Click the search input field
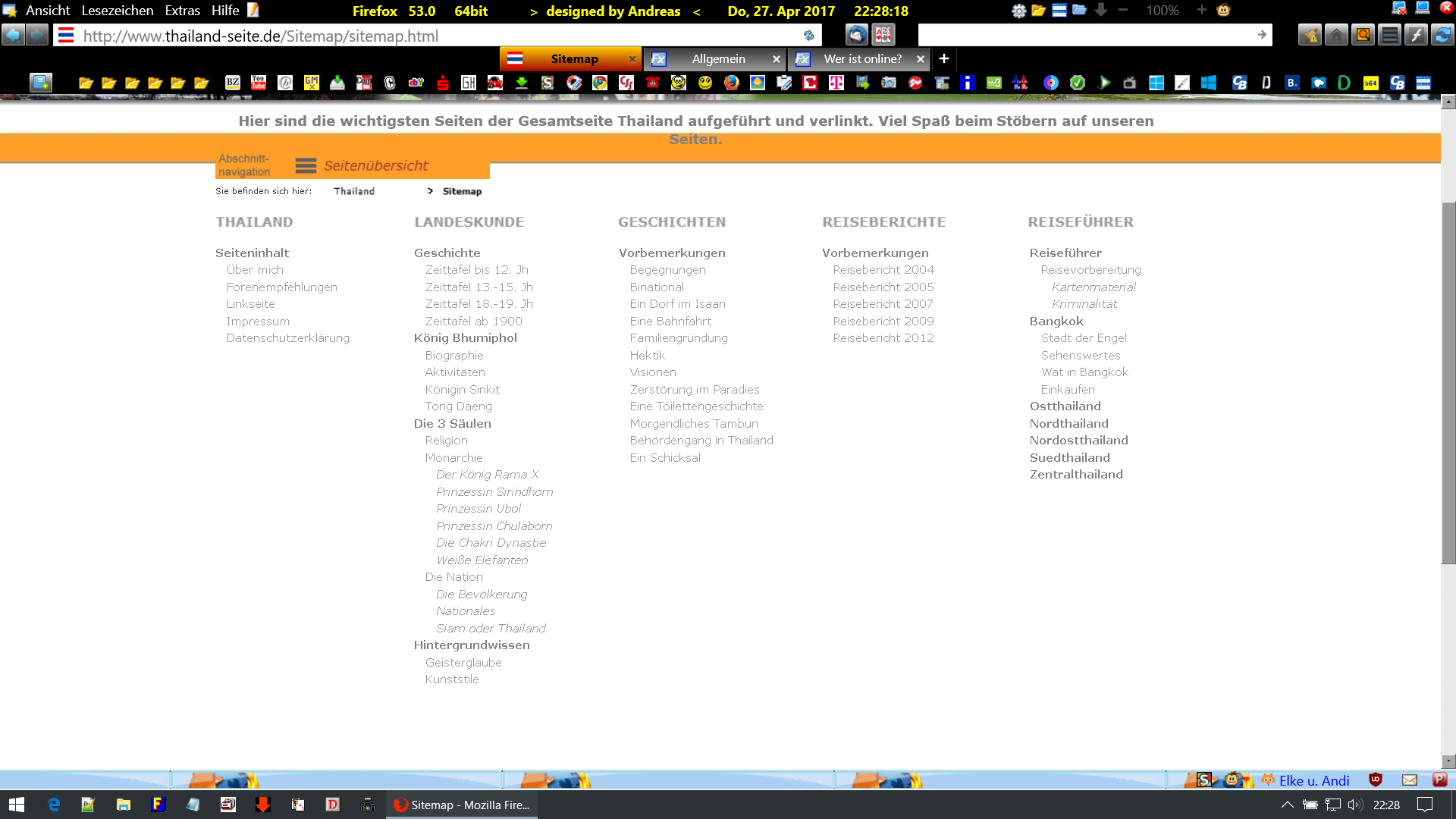1456x819 pixels. click(x=1084, y=35)
